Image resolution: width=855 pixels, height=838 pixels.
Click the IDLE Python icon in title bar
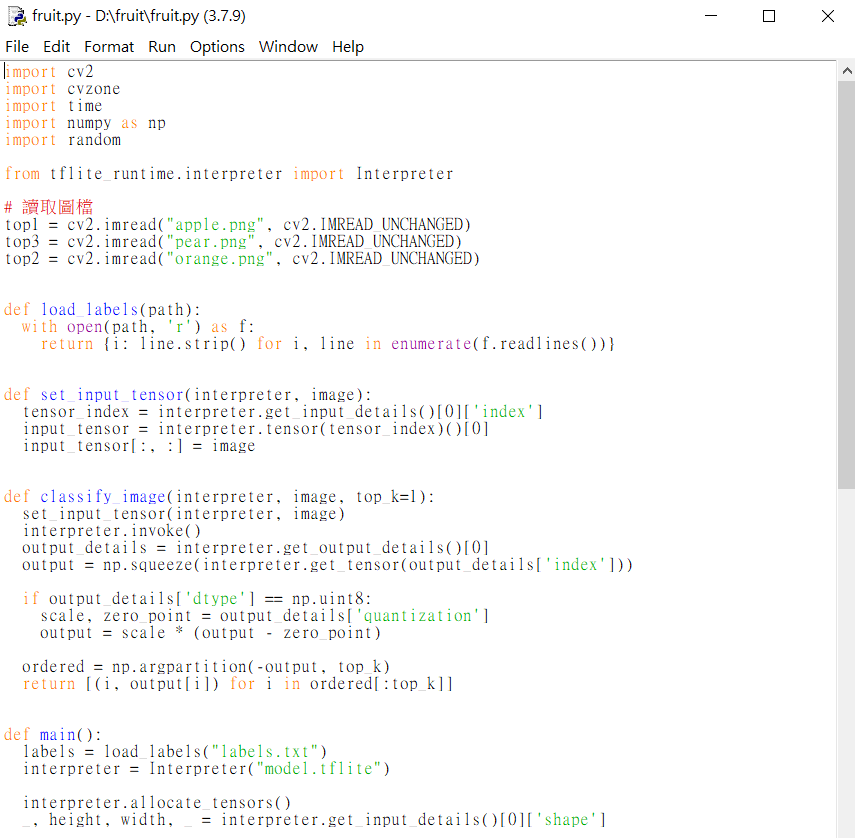(17, 16)
